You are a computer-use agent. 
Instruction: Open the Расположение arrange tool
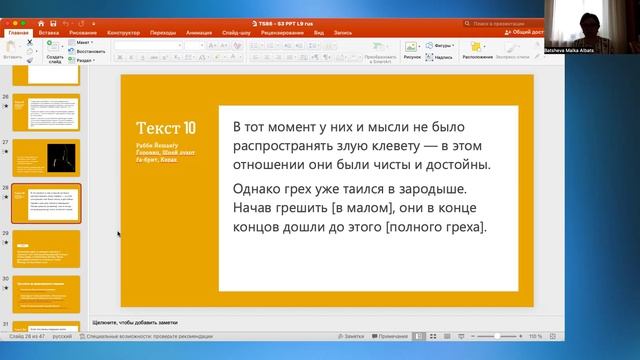(477, 50)
